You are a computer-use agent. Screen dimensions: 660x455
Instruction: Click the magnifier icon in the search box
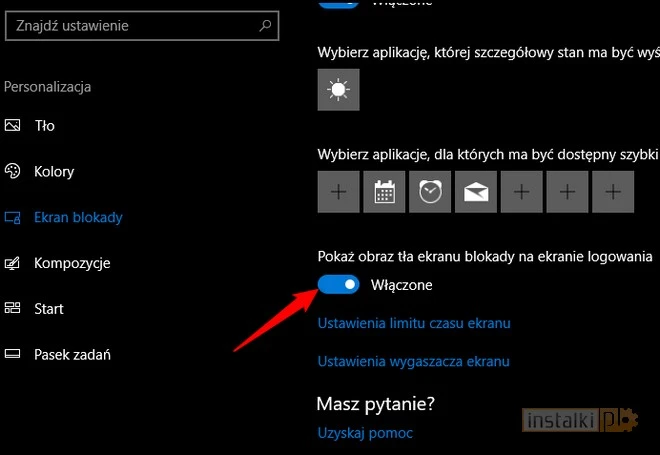click(265, 25)
